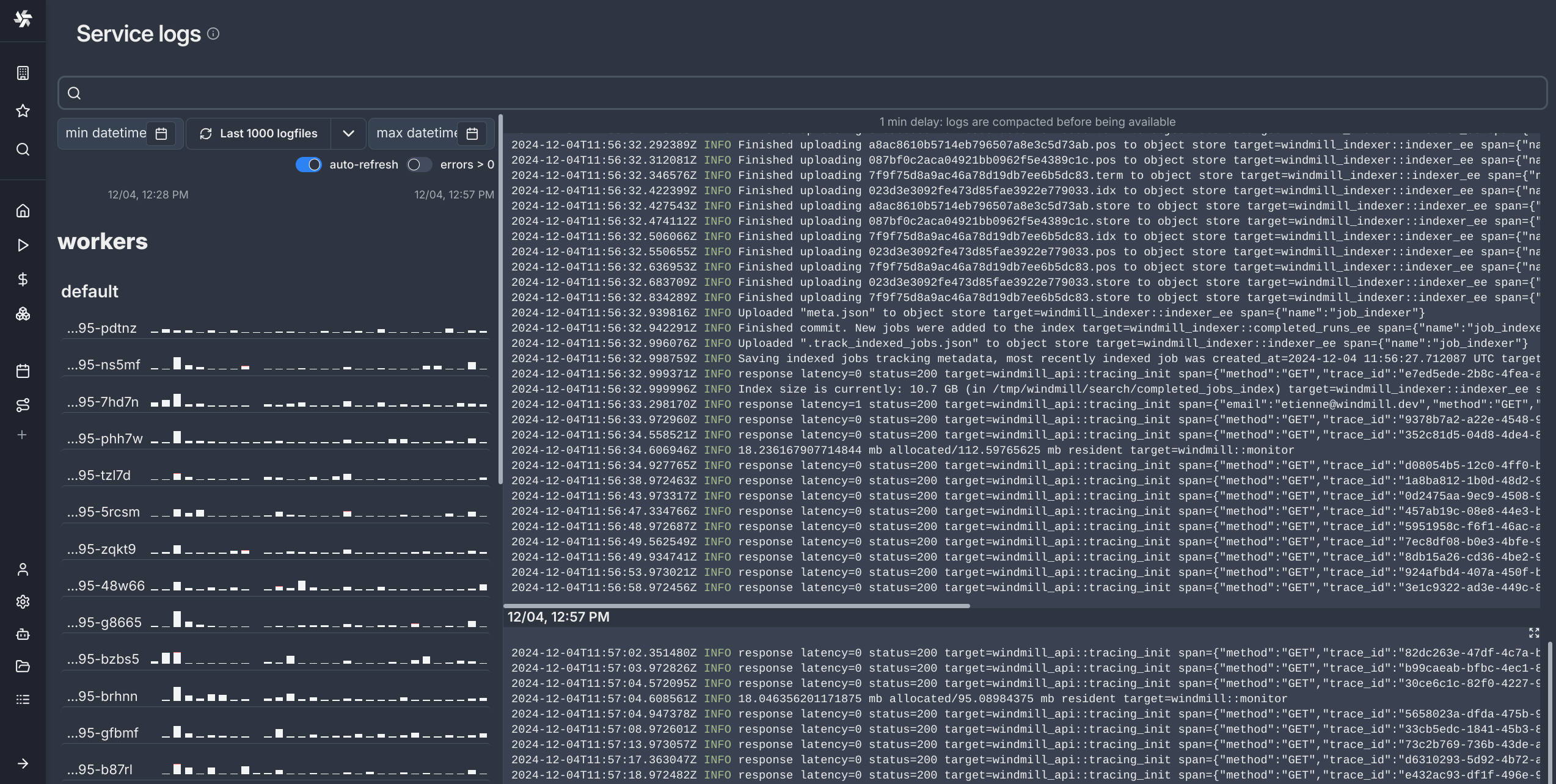This screenshot has height=784, width=1556.
Task: Click the max datetime calendar icon
Action: [x=474, y=132]
